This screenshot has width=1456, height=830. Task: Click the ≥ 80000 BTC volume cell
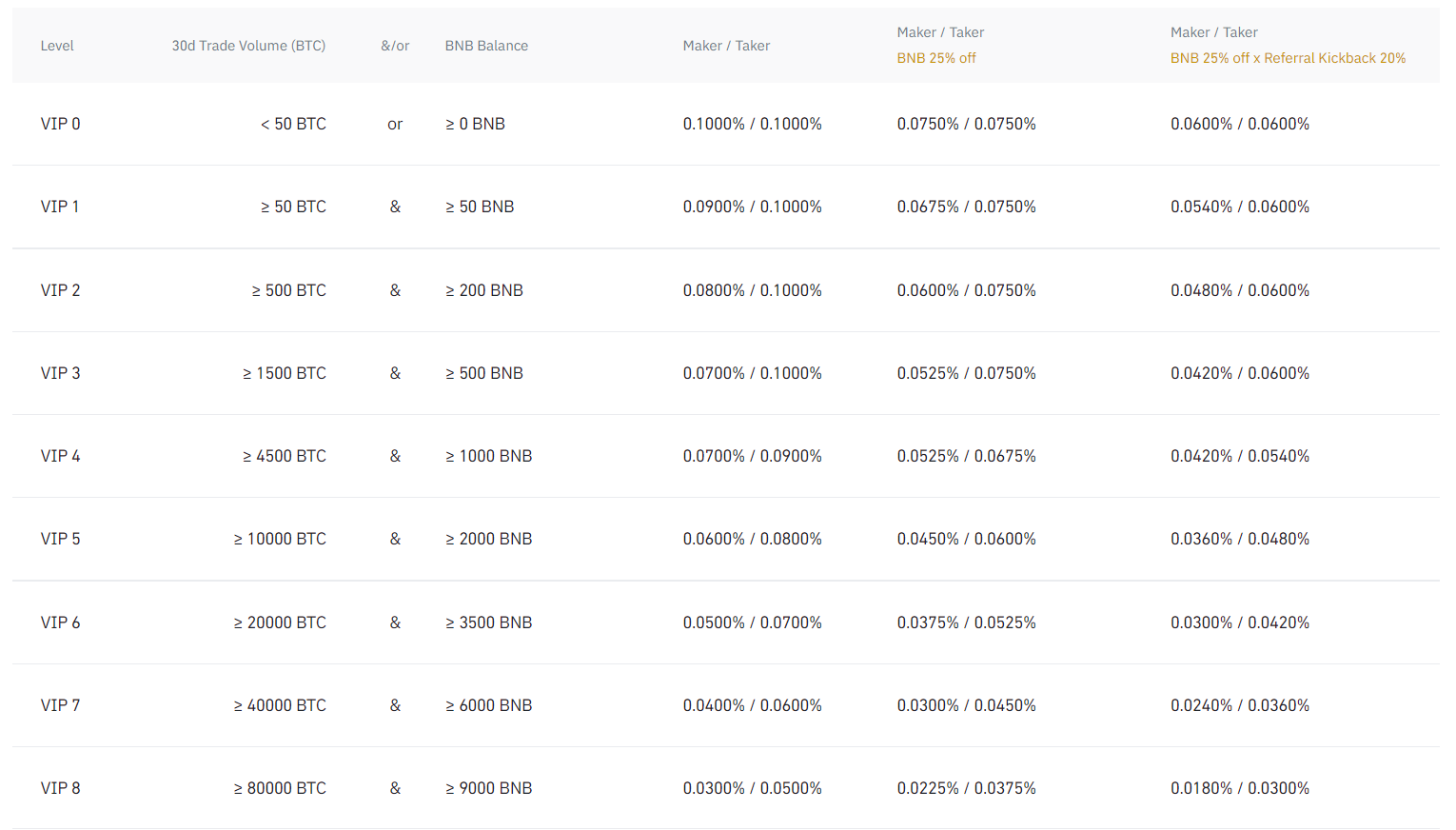(280, 788)
